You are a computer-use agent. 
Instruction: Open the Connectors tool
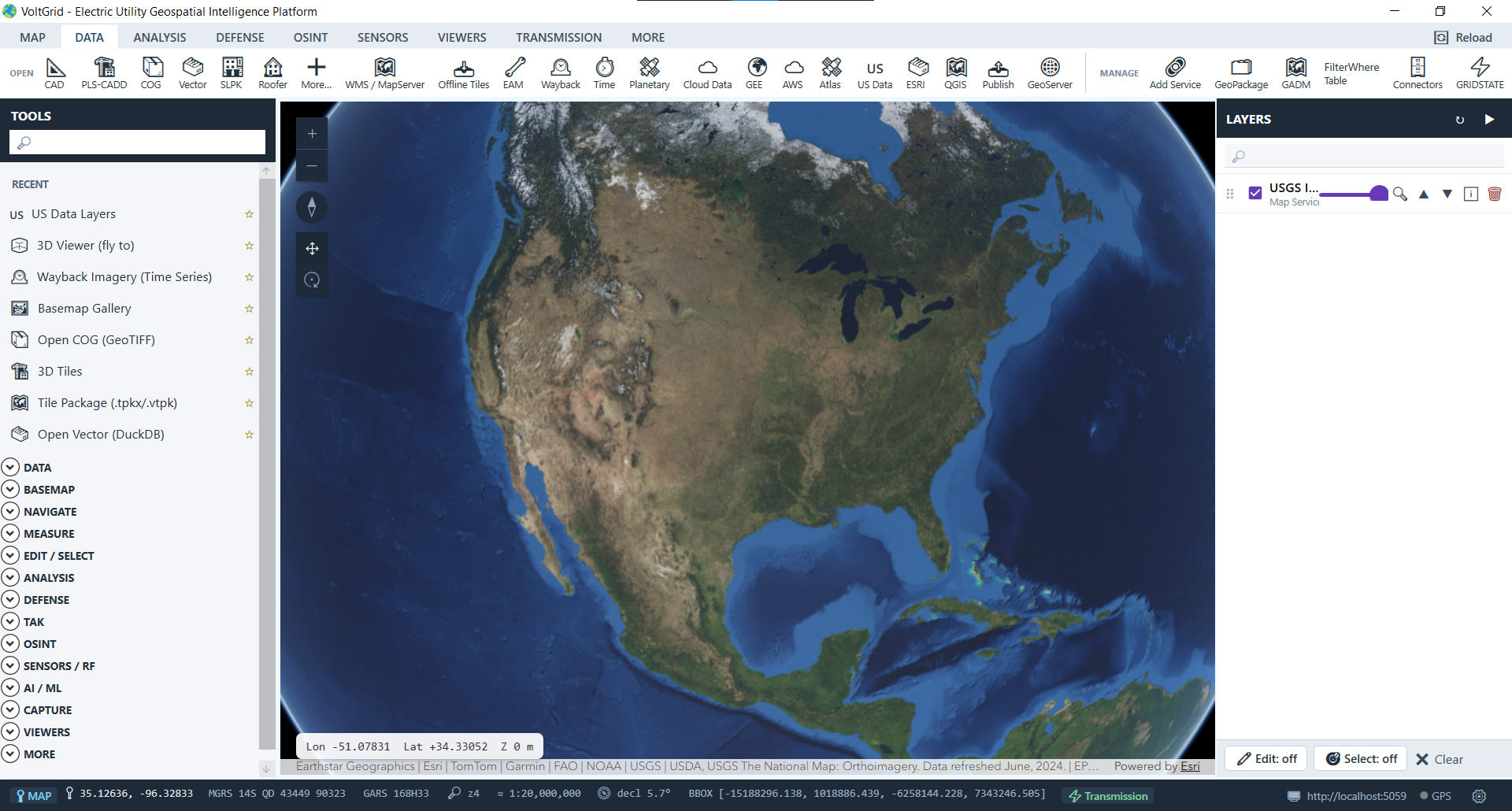(1417, 73)
